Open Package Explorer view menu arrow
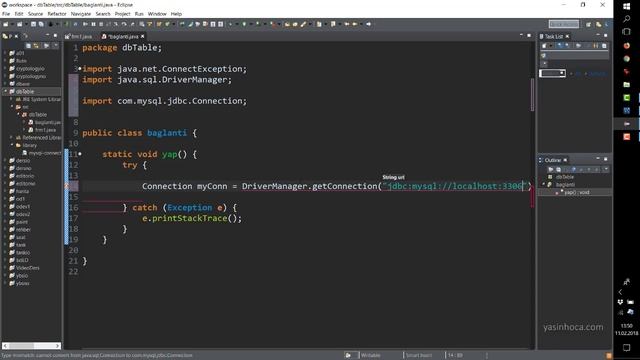Image resolution: width=640 pixels, height=360 pixels. [x=56, y=46]
